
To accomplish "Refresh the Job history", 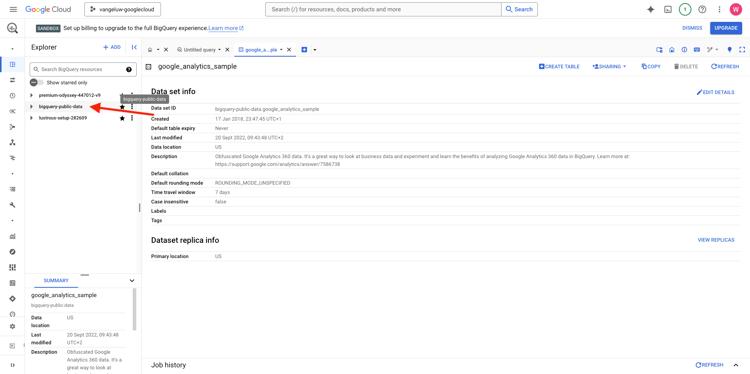I will pyautogui.click(x=709, y=365).
